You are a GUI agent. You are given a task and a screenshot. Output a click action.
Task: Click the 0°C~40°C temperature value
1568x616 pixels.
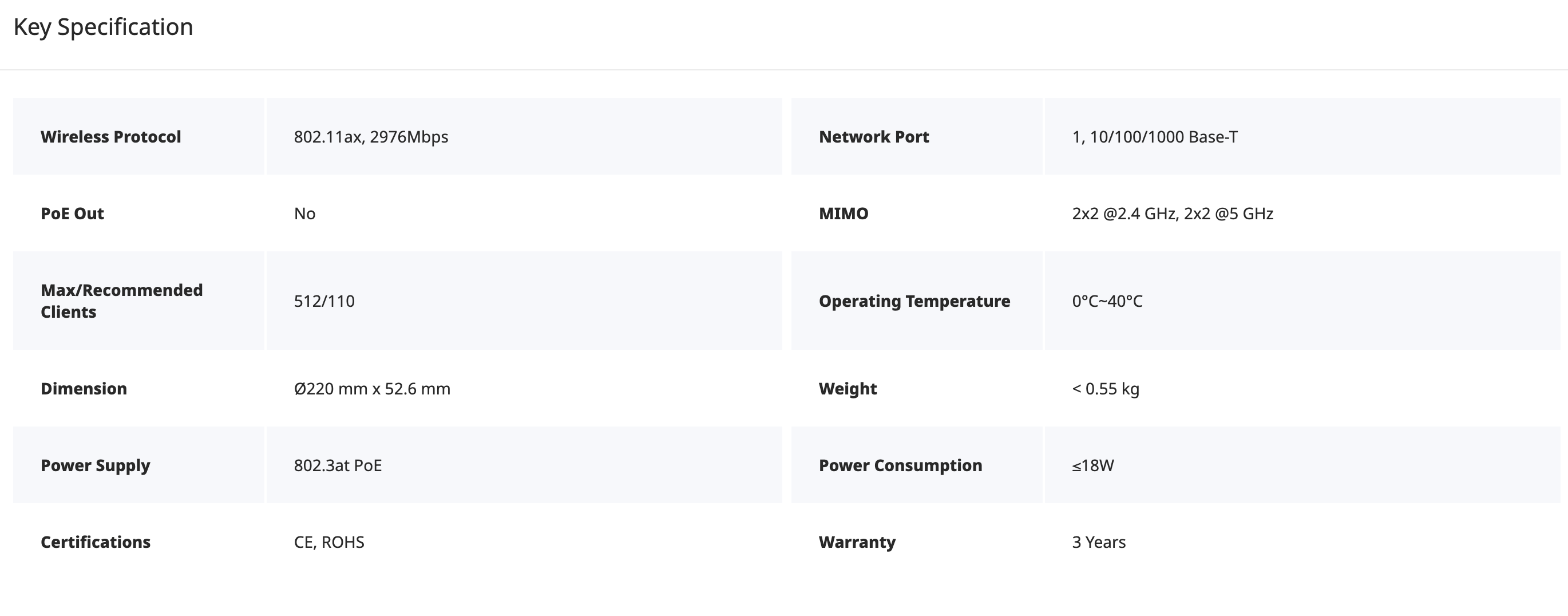point(1107,301)
